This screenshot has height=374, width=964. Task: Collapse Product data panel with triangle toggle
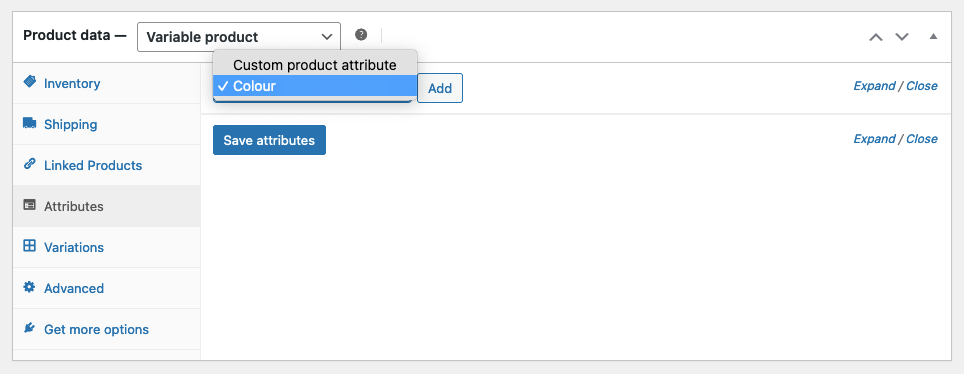933,36
